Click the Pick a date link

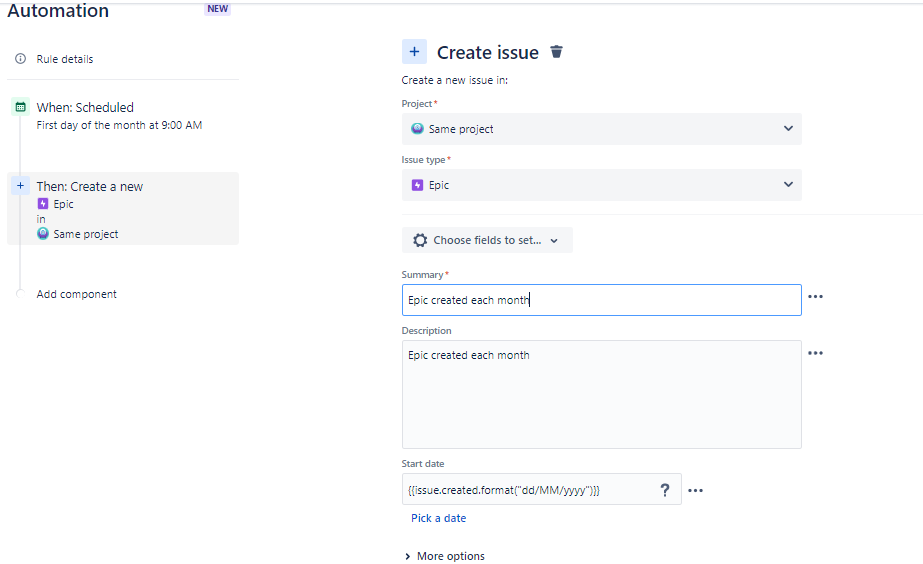click(x=439, y=518)
